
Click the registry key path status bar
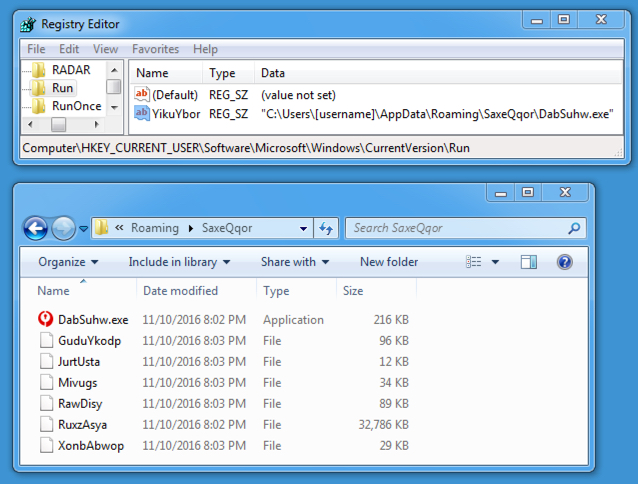[x=246, y=148]
